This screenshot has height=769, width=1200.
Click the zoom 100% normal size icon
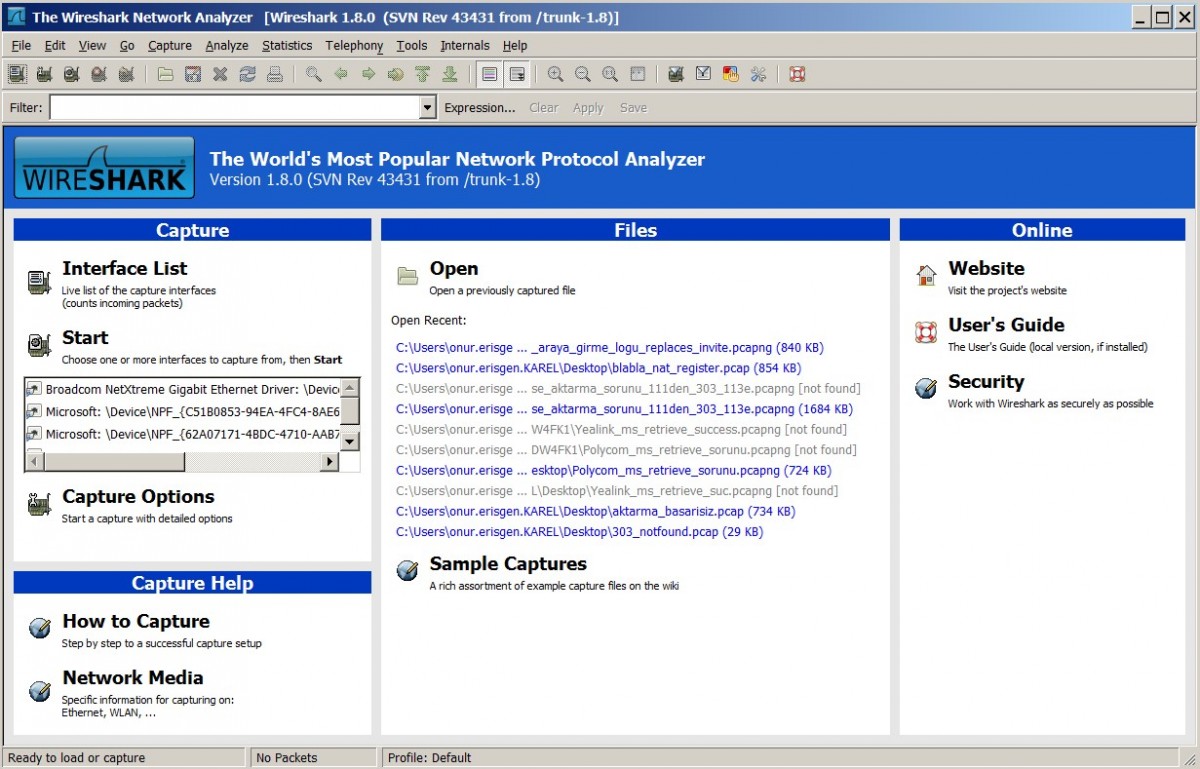pos(609,74)
